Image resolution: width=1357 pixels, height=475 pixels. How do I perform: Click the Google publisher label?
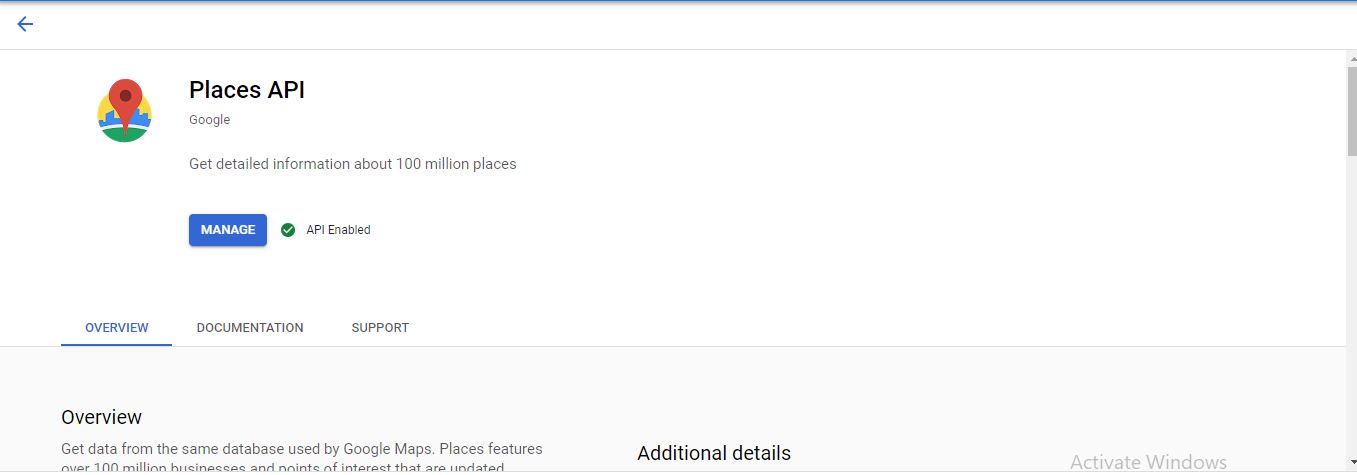(209, 120)
